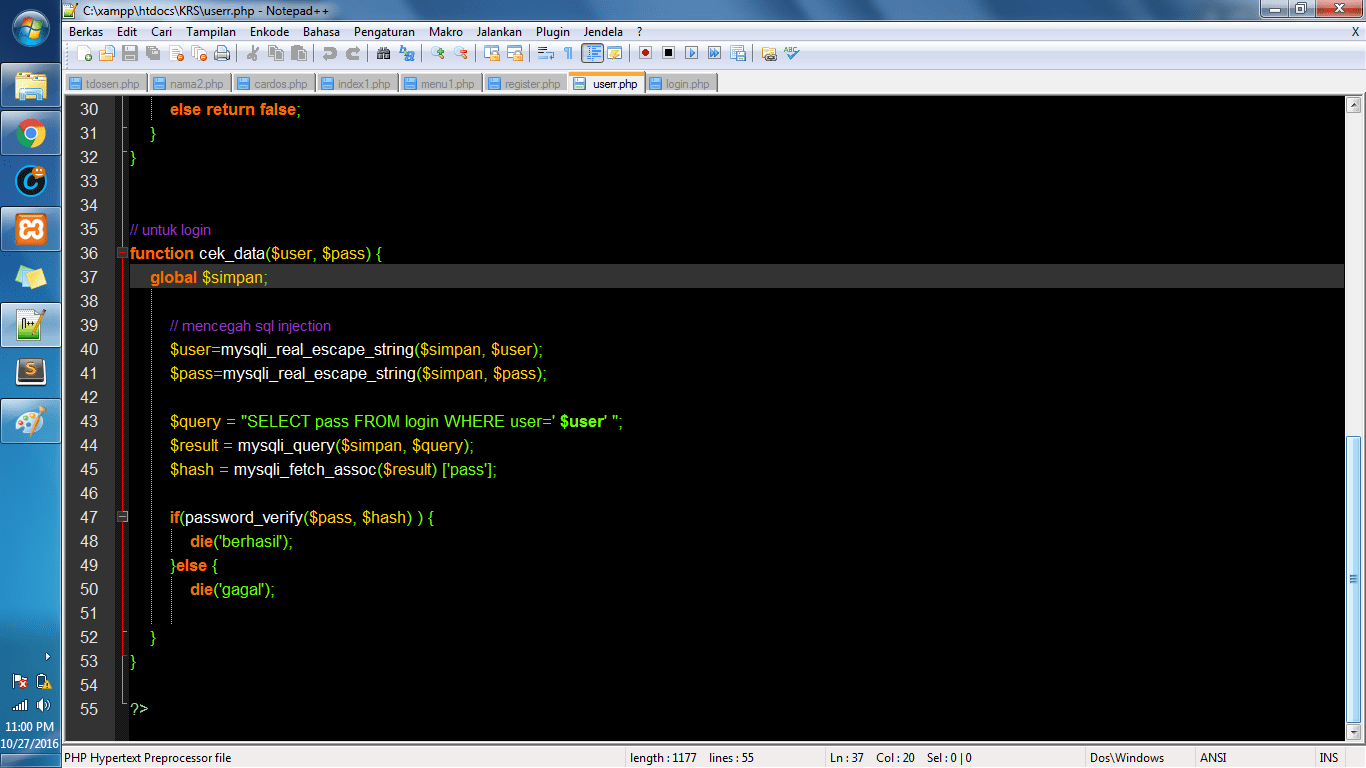Click the Stop recording square icon
This screenshot has height=768, width=1366.
[668, 53]
